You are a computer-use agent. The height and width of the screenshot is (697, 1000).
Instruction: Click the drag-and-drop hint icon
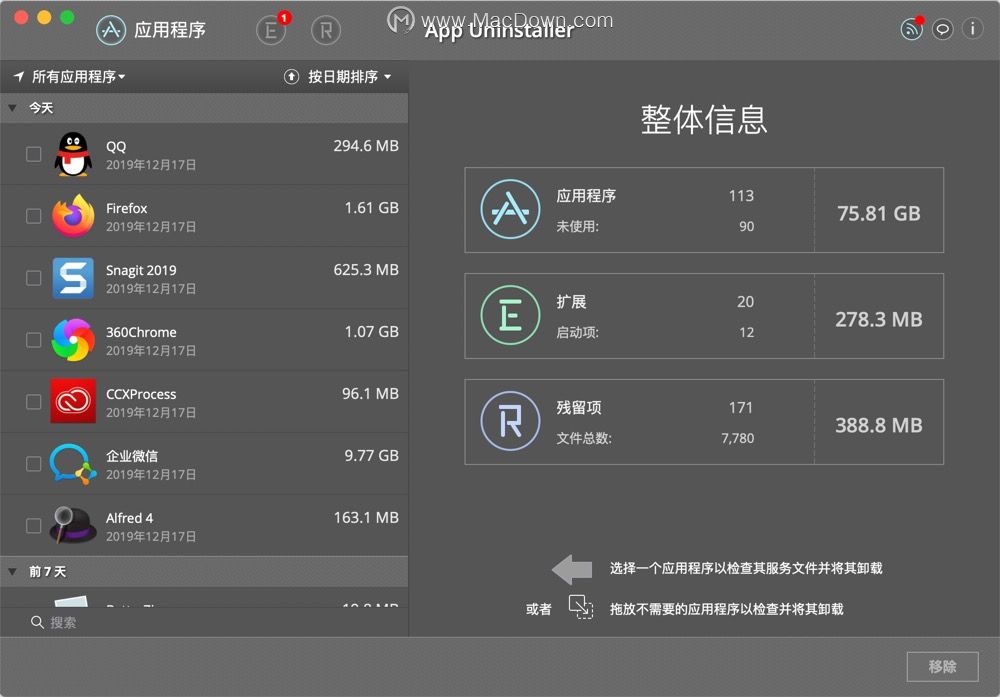580,606
